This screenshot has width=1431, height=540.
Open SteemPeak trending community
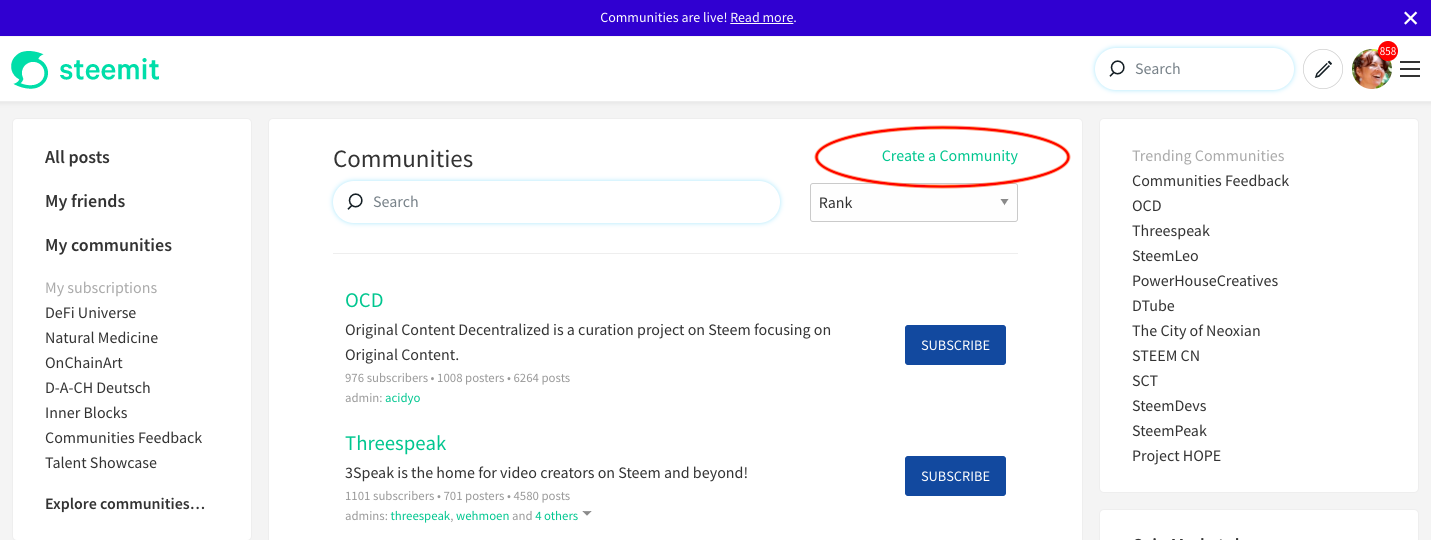coord(1169,431)
